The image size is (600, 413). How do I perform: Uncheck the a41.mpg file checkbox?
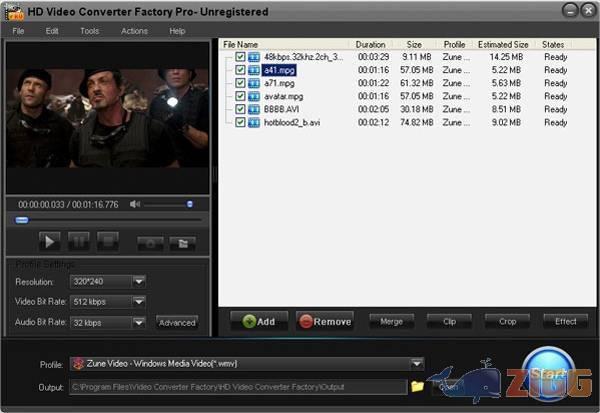tap(240, 71)
